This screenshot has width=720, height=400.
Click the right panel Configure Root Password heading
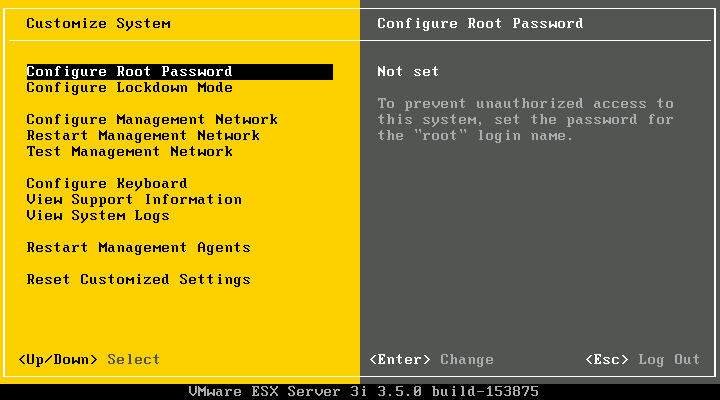point(480,23)
